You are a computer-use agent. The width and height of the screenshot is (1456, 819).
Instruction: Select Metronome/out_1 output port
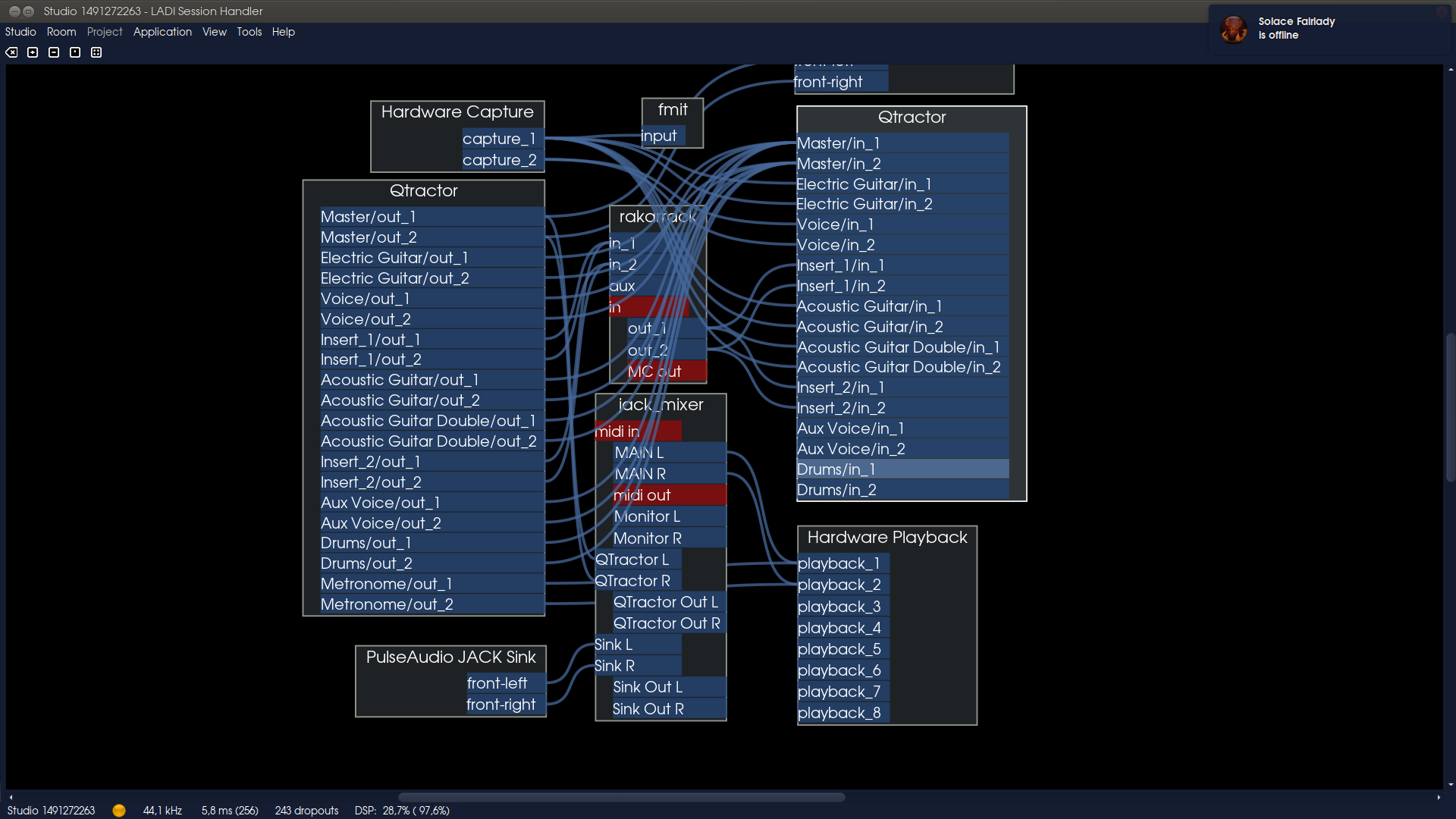[x=432, y=584]
